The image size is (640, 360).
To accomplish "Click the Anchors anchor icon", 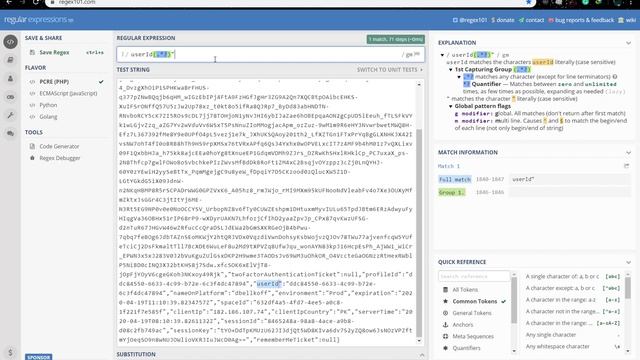I will (445, 324).
